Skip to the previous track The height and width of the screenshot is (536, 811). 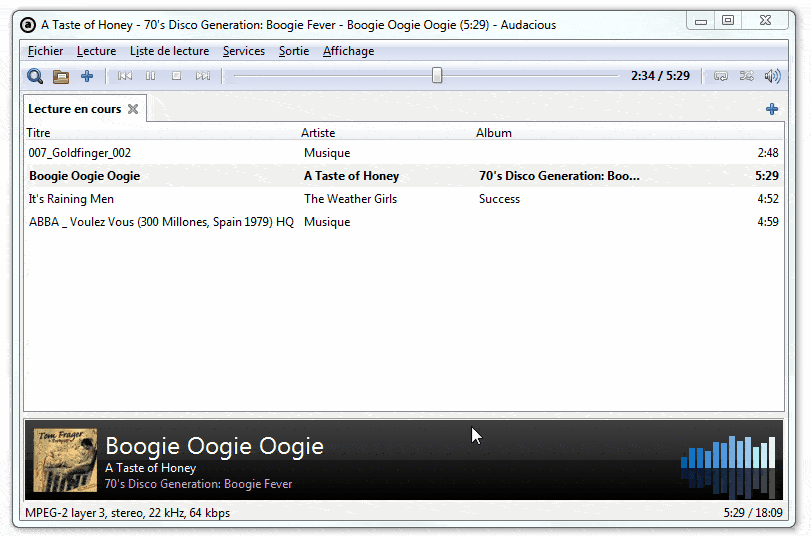click(125, 76)
